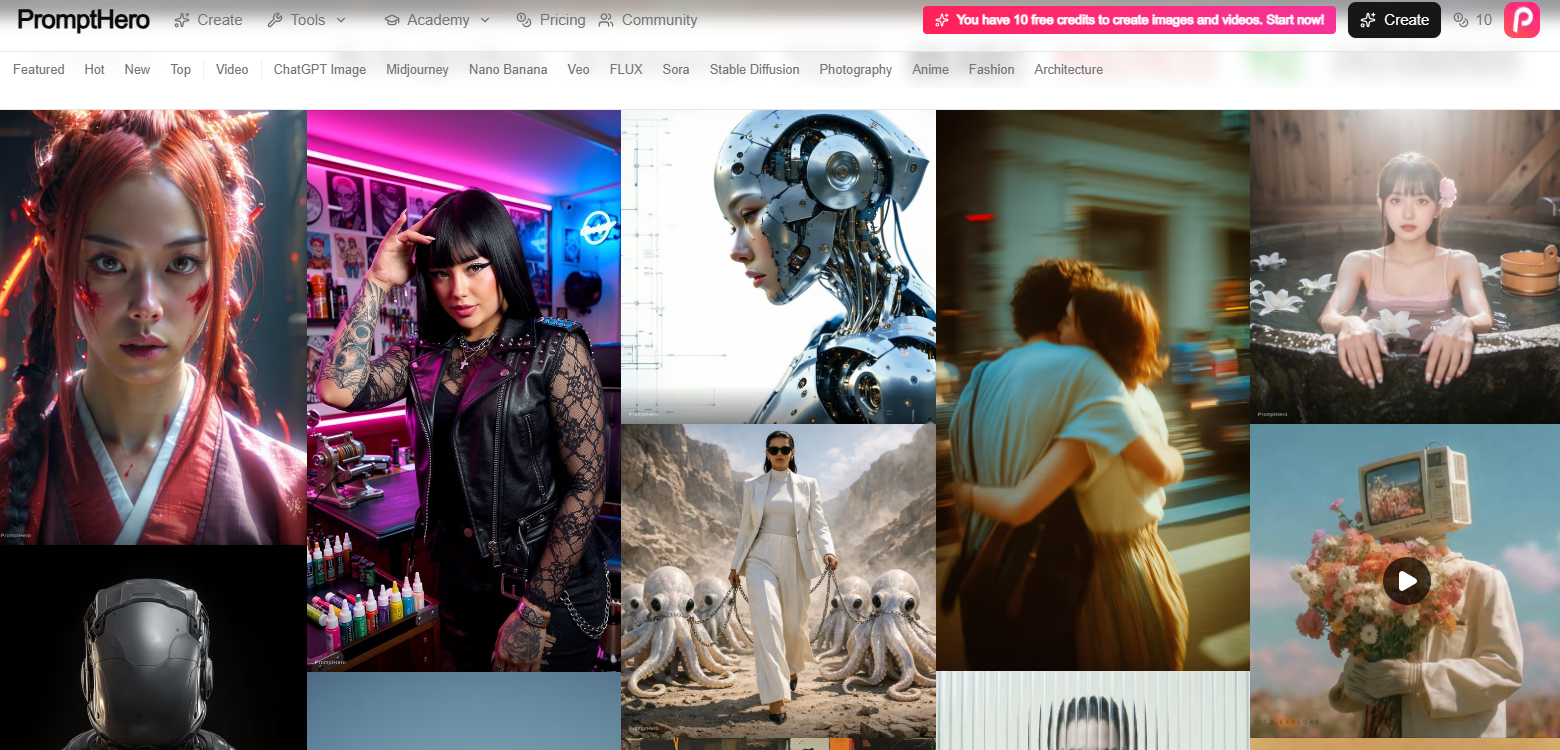Image resolution: width=1560 pixels, height=750 pixels.
Task: Select the Nano Banana category
Action: [x=508, y=69]
